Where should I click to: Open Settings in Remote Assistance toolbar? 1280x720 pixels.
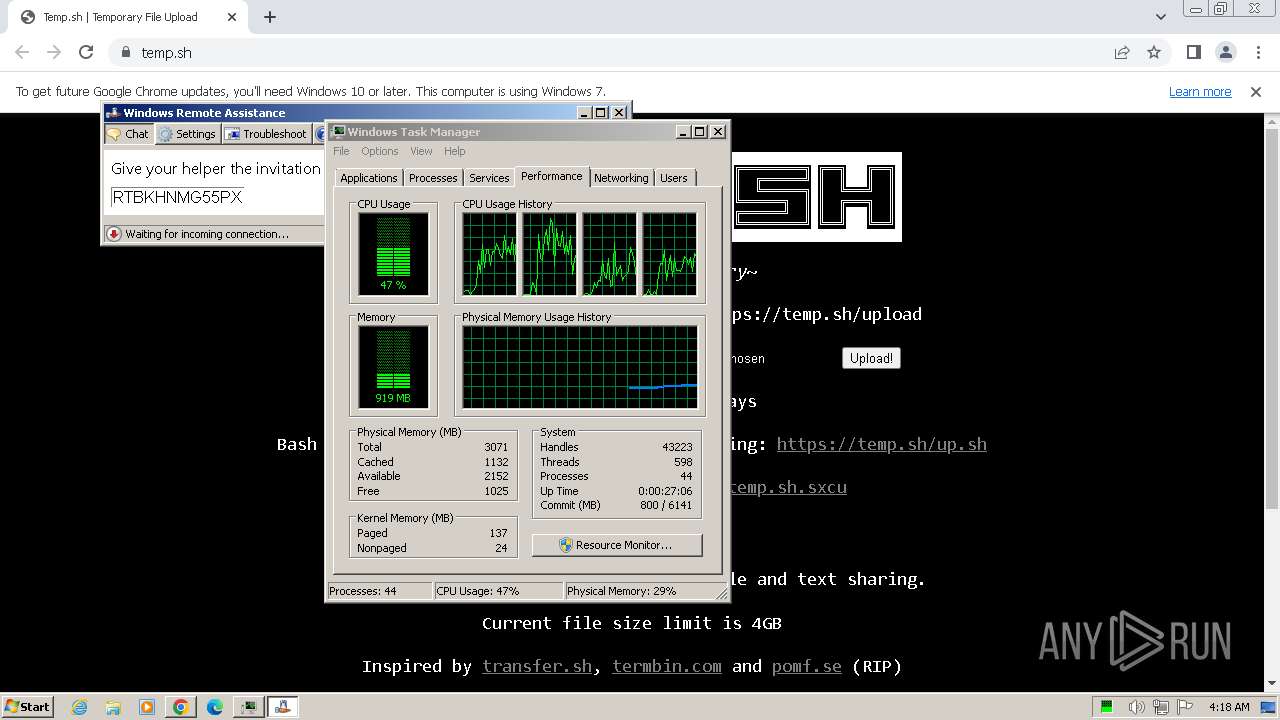tap(187, 134)
